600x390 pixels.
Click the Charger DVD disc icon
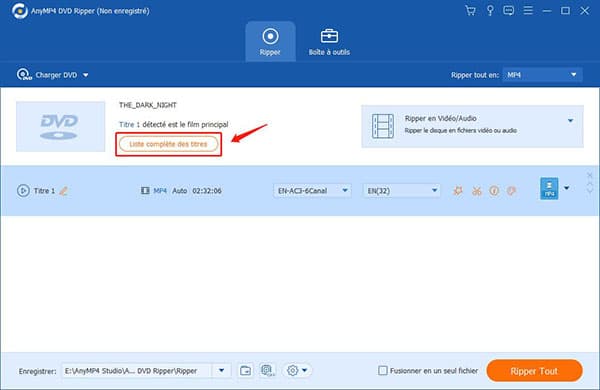click(x=24, y=75)
